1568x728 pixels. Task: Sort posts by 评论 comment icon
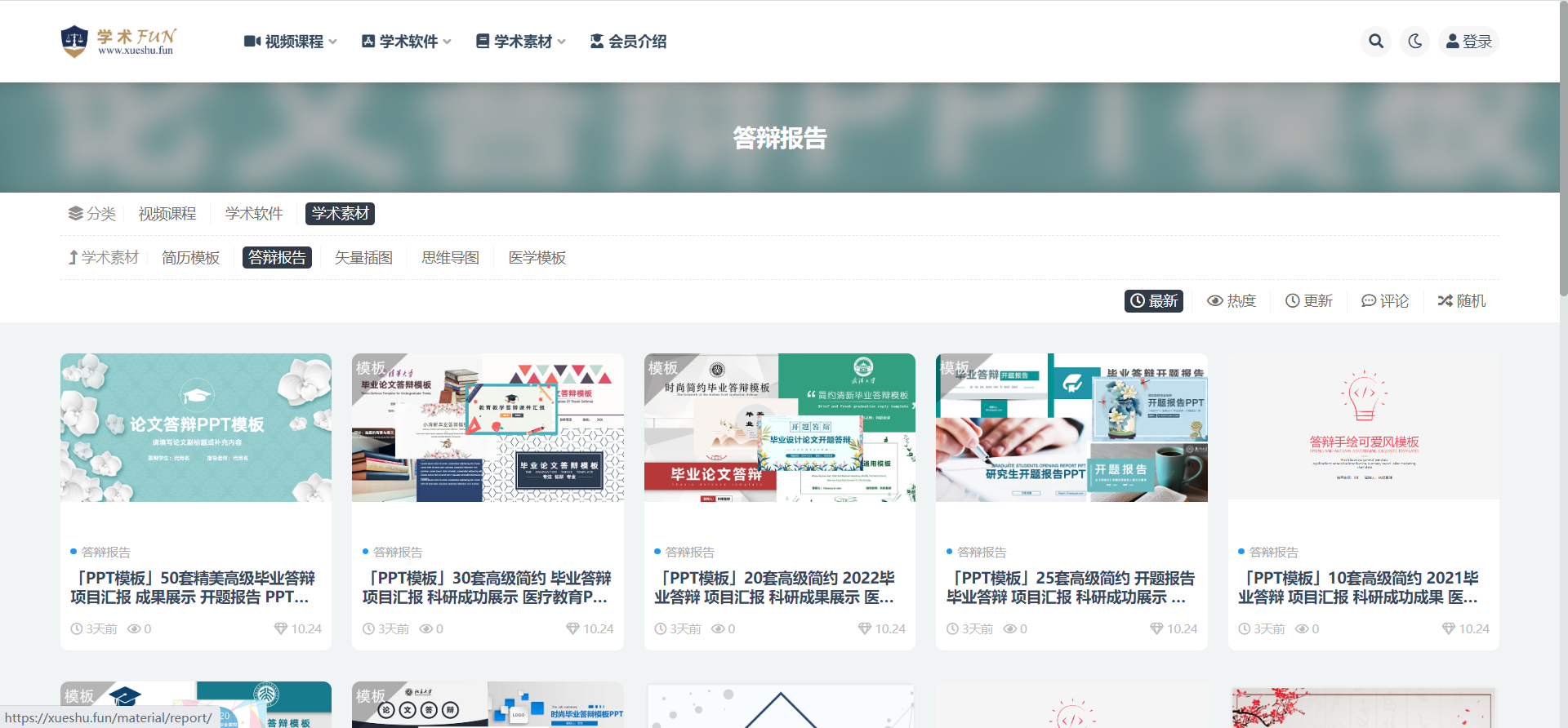1385,301
